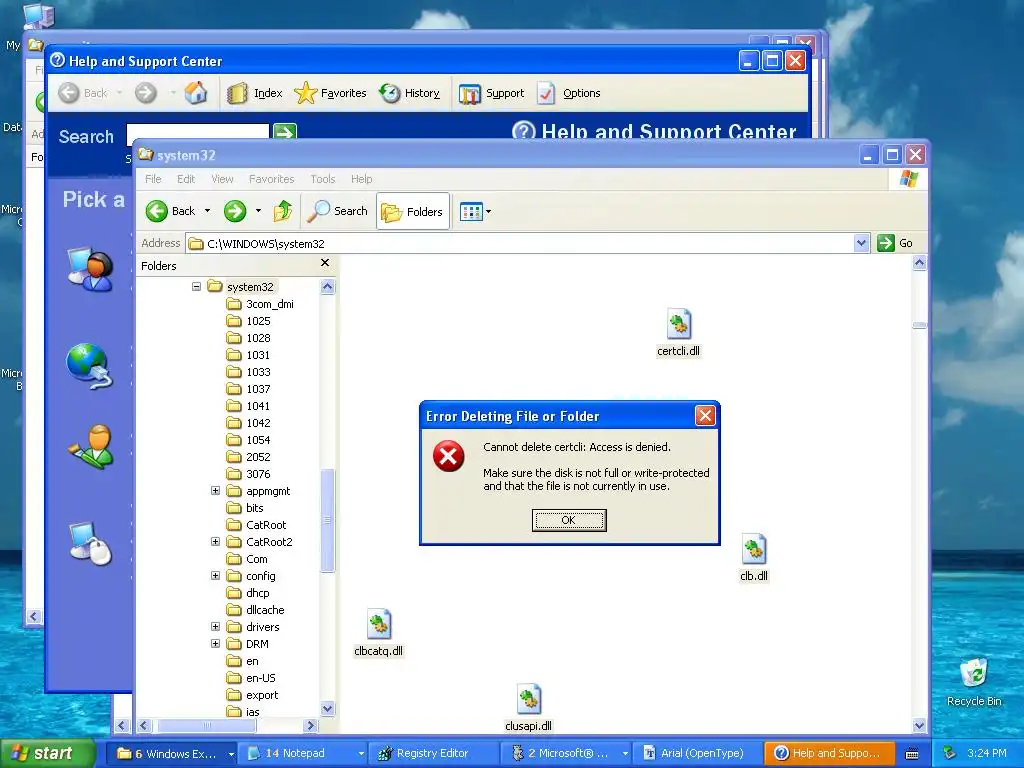
Task: Expand the config folder node
Action: 216,575
